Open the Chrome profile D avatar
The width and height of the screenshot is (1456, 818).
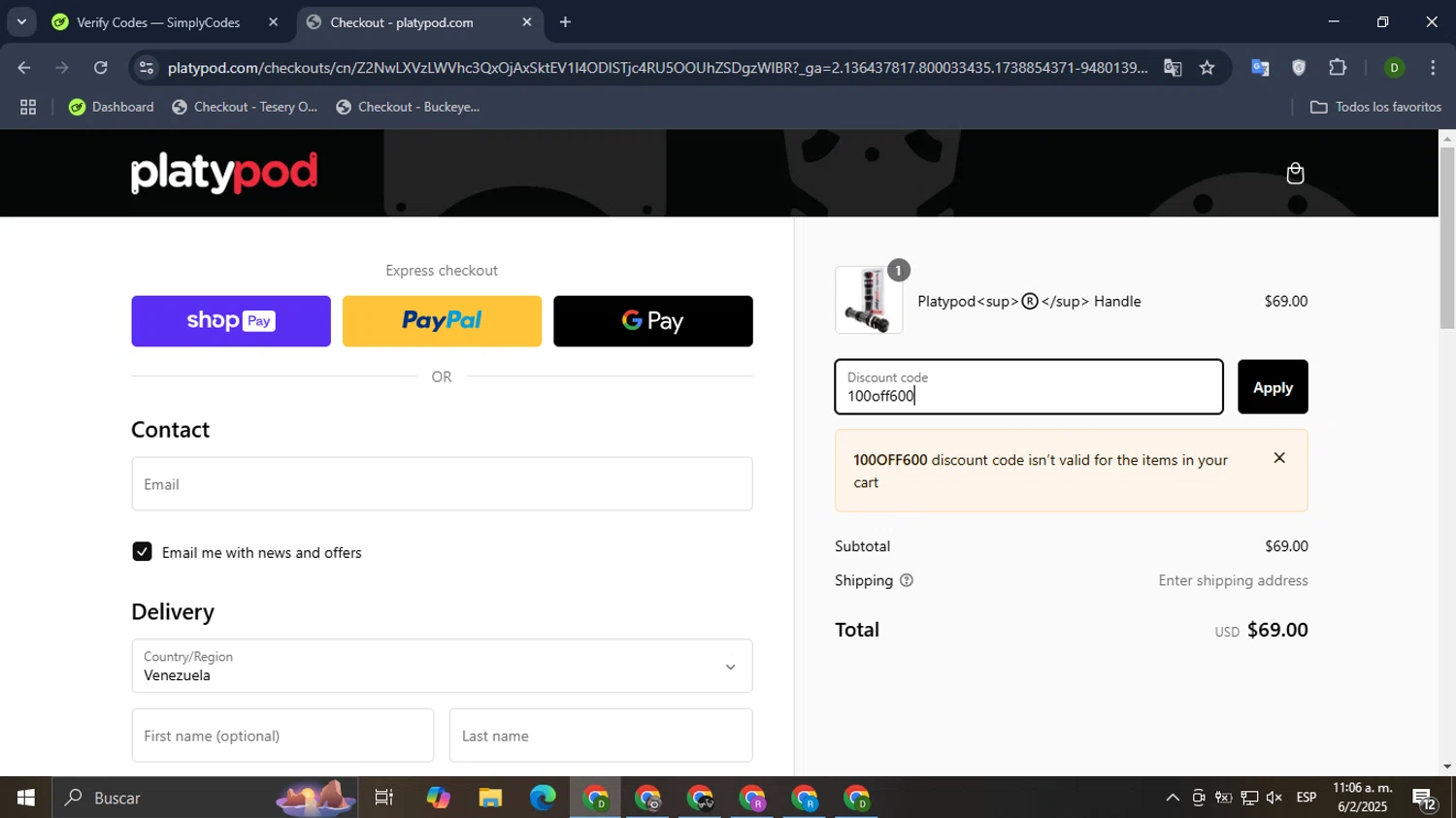click(x=1394, y=68)
